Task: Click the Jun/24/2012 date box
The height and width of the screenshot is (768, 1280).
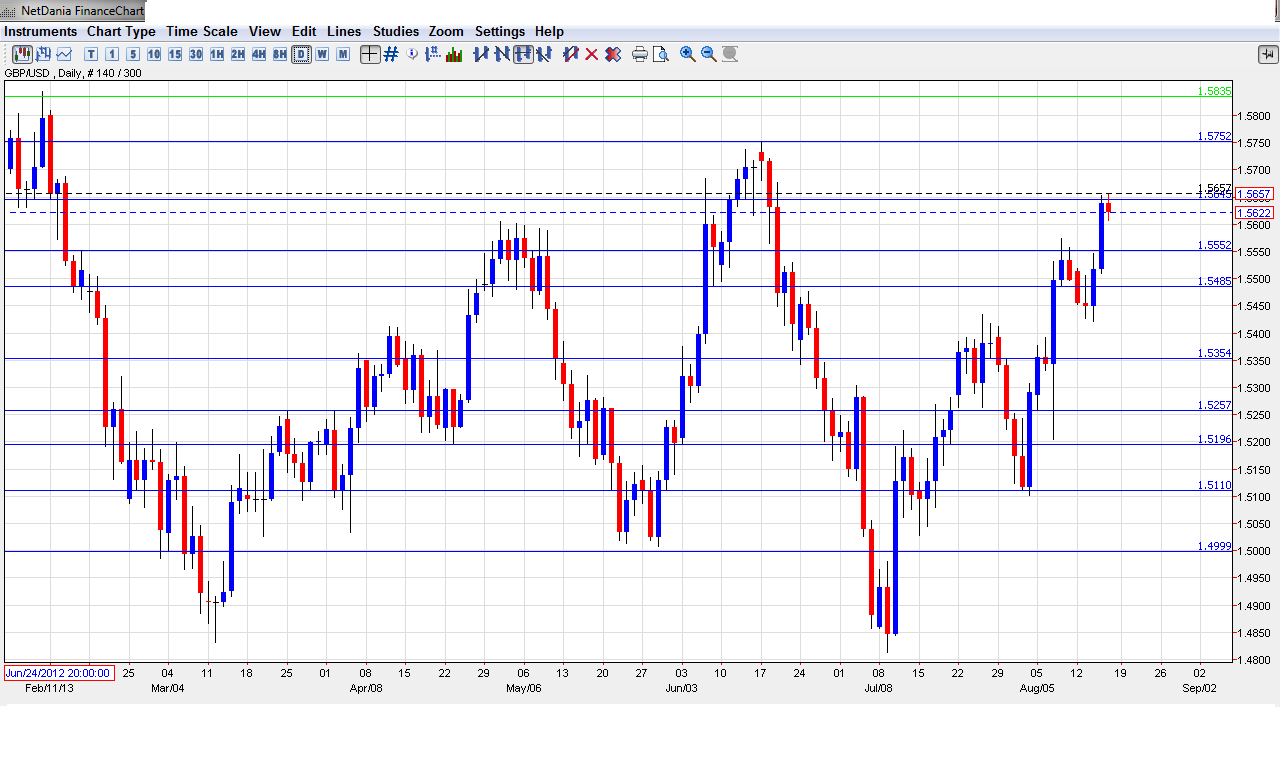Action: tap(59, 673)
